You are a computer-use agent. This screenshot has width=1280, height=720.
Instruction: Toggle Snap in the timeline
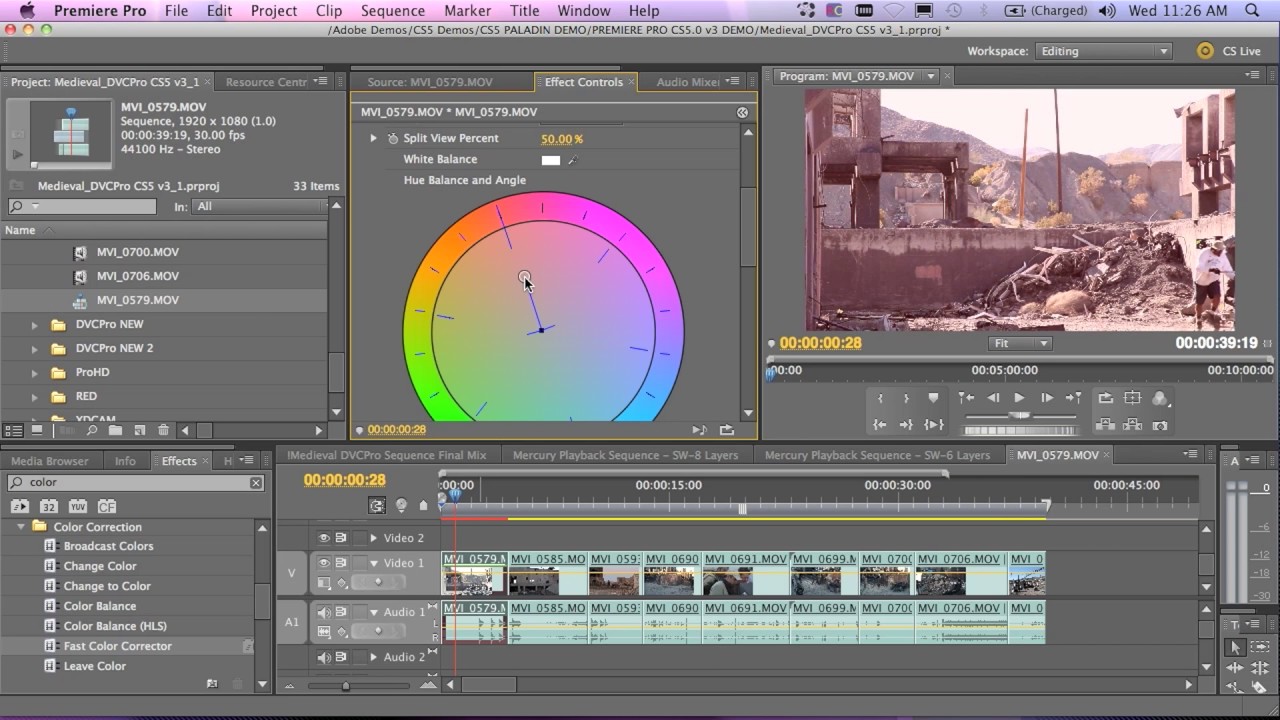coord(377,506)
